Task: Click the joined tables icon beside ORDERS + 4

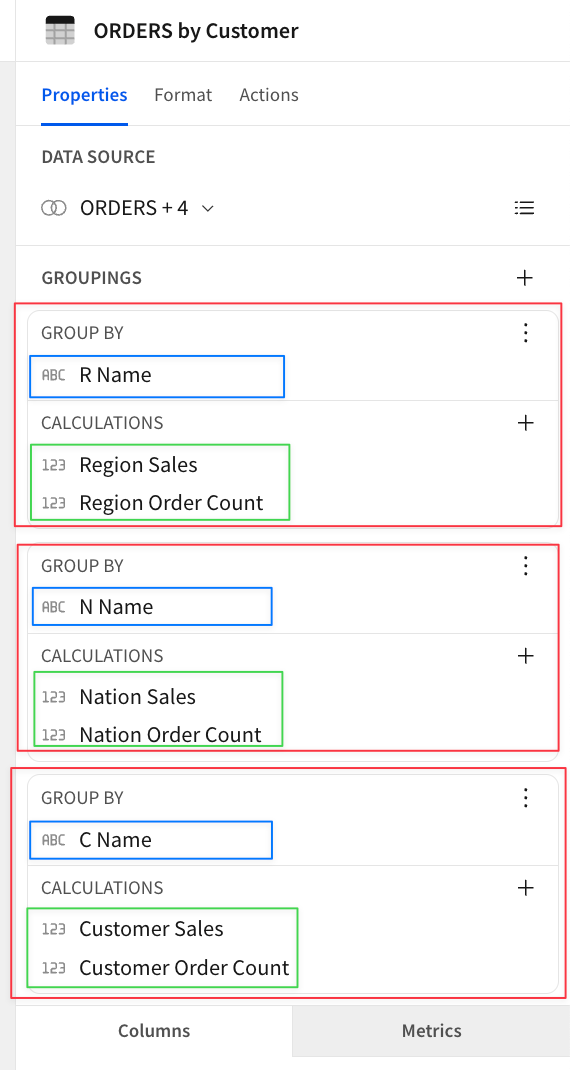Action: pos(54,208)
